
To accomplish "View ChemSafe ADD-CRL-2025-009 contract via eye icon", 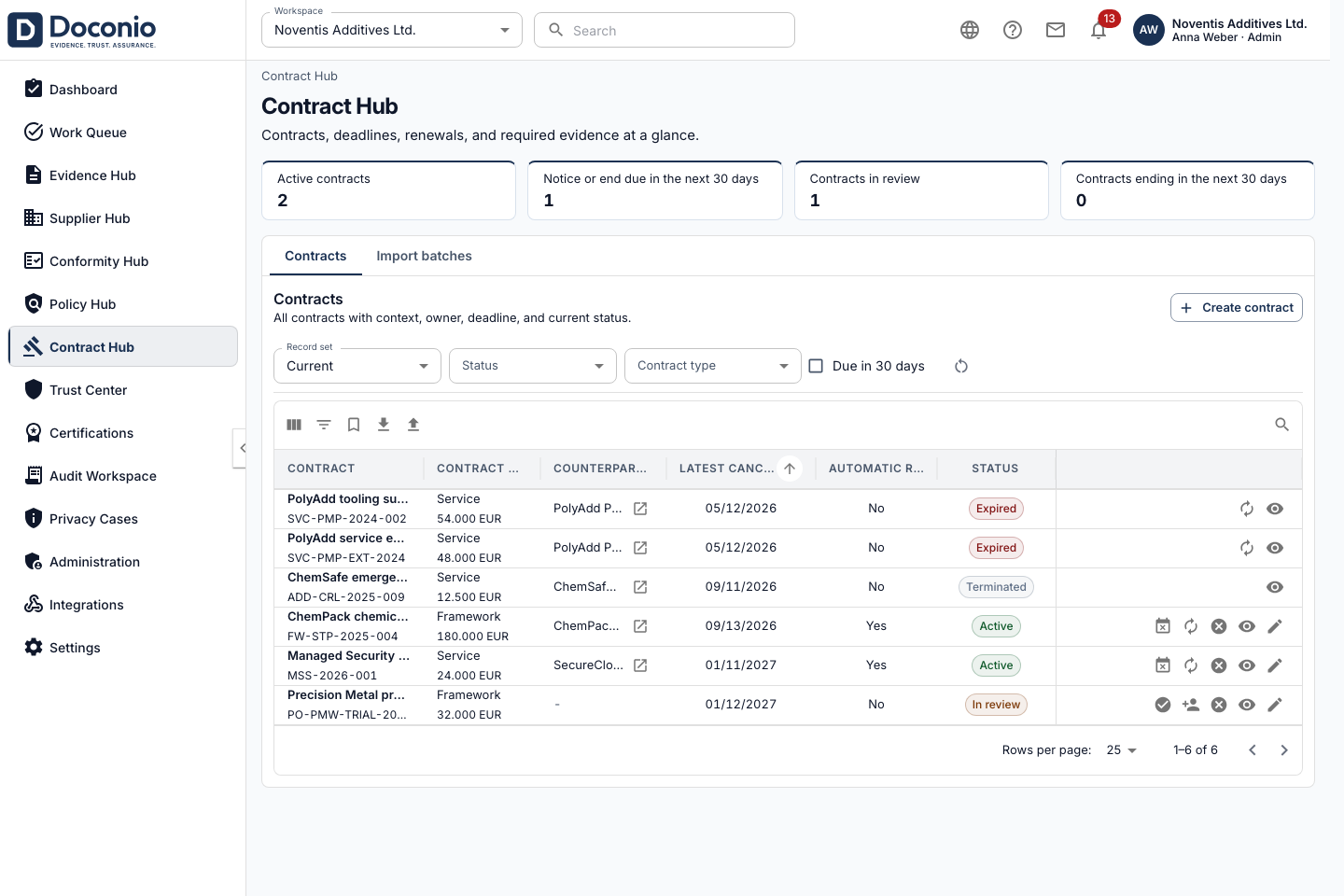I will point(1275,587).
